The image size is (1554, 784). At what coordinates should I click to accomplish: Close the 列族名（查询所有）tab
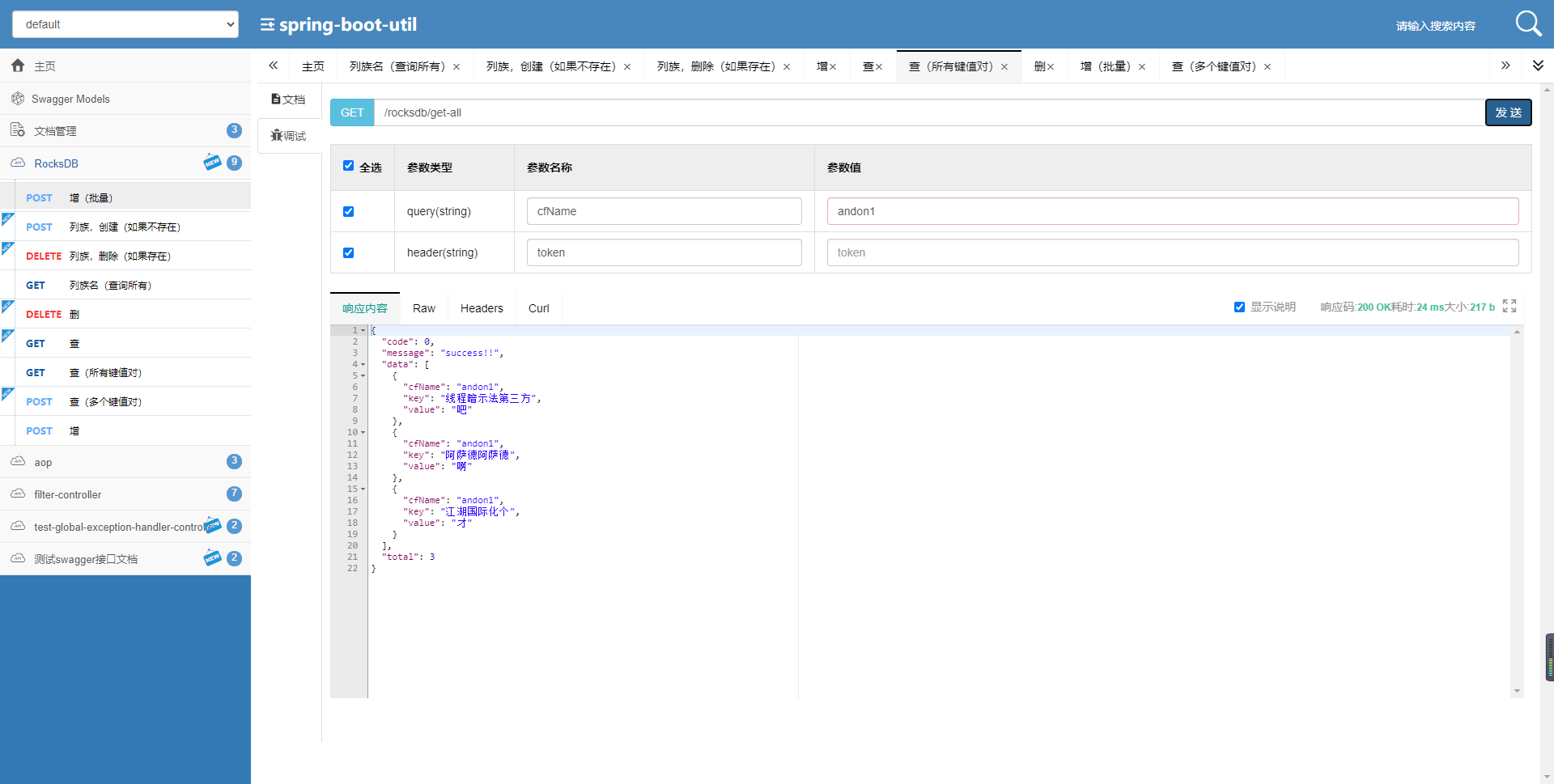(x=456, y=67)
